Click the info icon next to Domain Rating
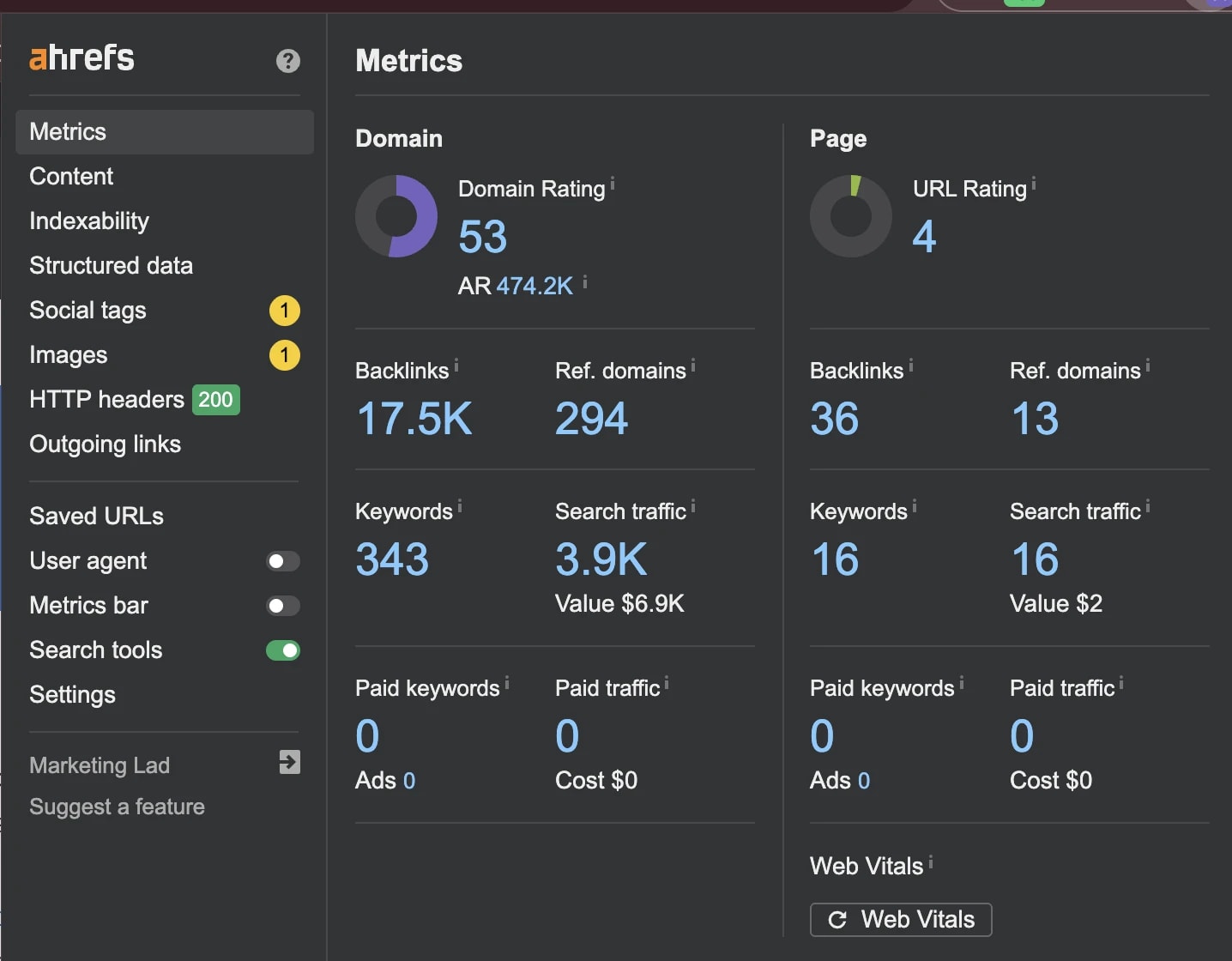1232x961 pixels. 613,184
